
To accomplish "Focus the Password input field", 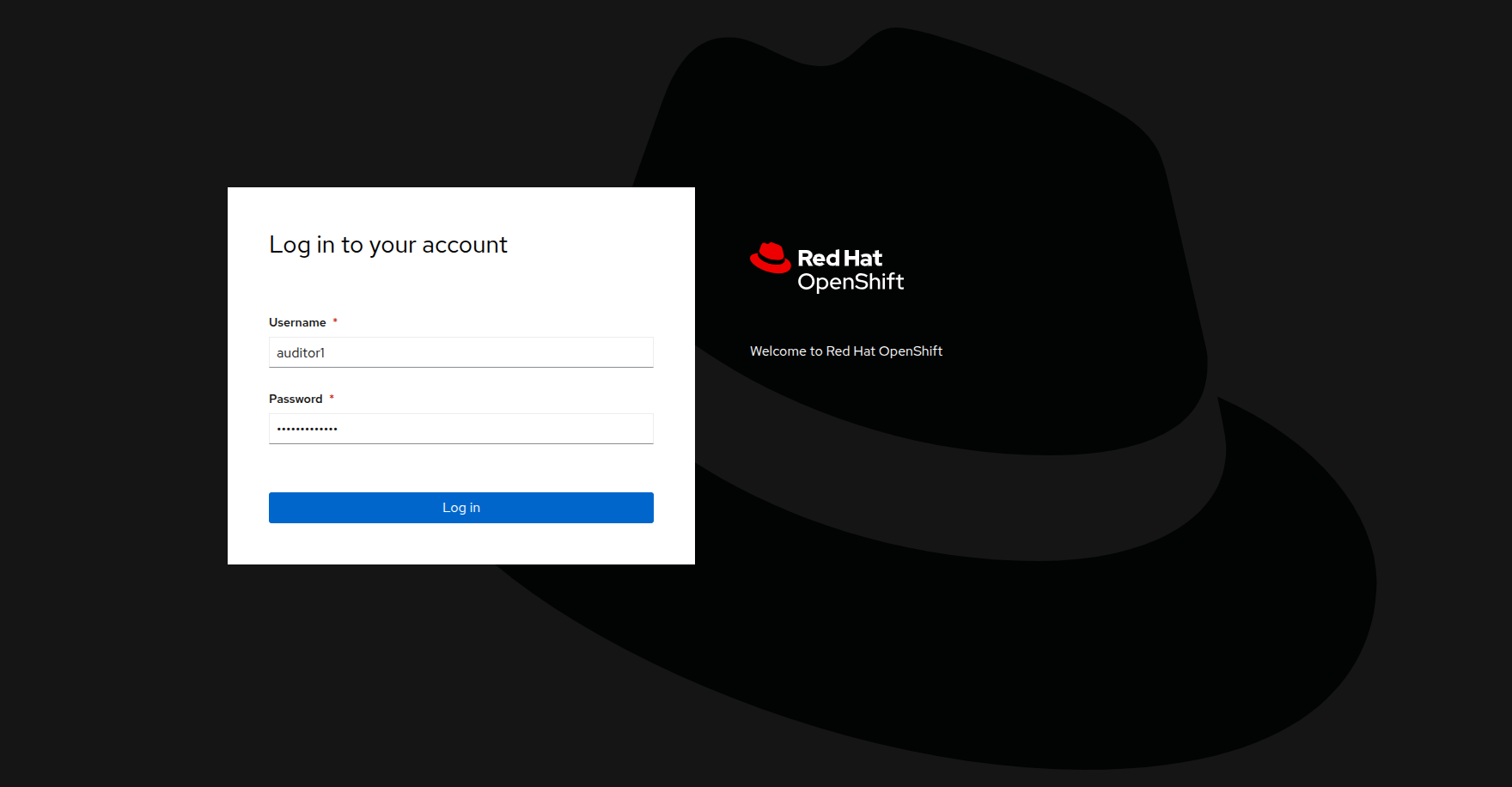I will tap(461, 429).
